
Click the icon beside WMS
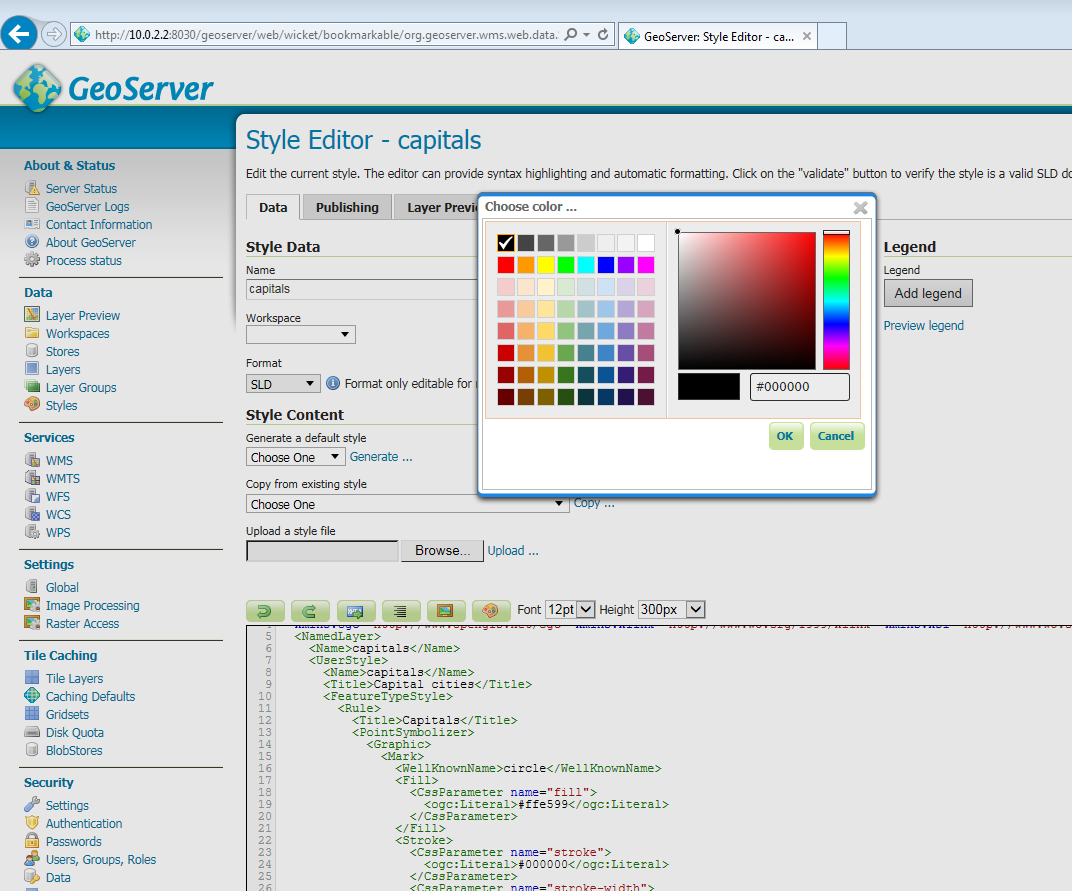tap(32, 460)
